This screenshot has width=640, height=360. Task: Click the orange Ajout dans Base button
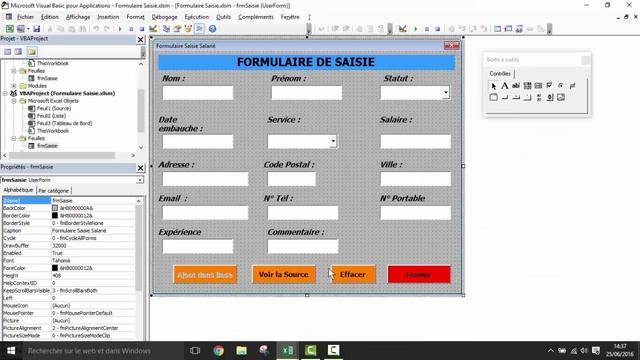click(x=205, y=275)
